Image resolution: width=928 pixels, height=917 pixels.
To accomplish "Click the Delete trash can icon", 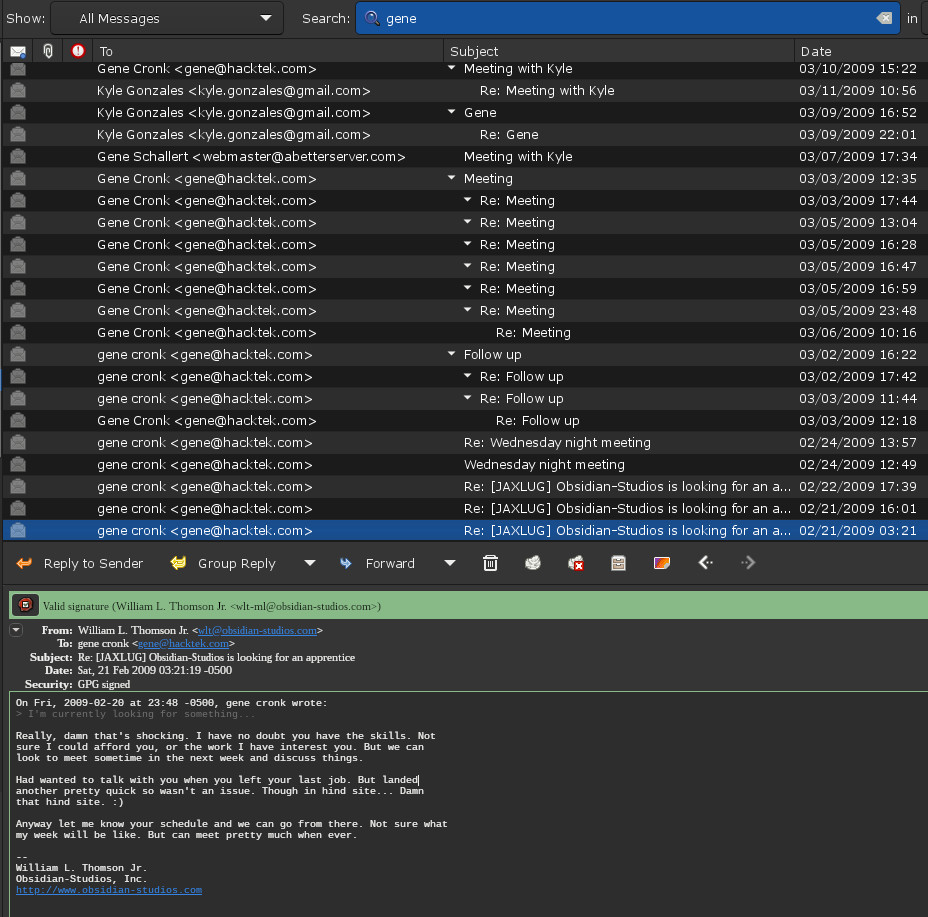I will pyautogui.click(x=490, y=563).
